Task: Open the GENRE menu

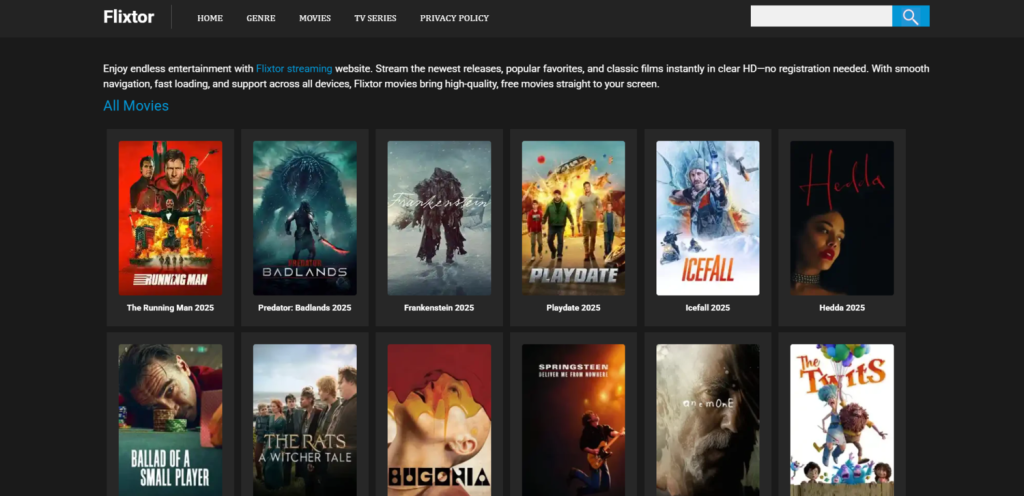Action: click(x=261, y=18)
